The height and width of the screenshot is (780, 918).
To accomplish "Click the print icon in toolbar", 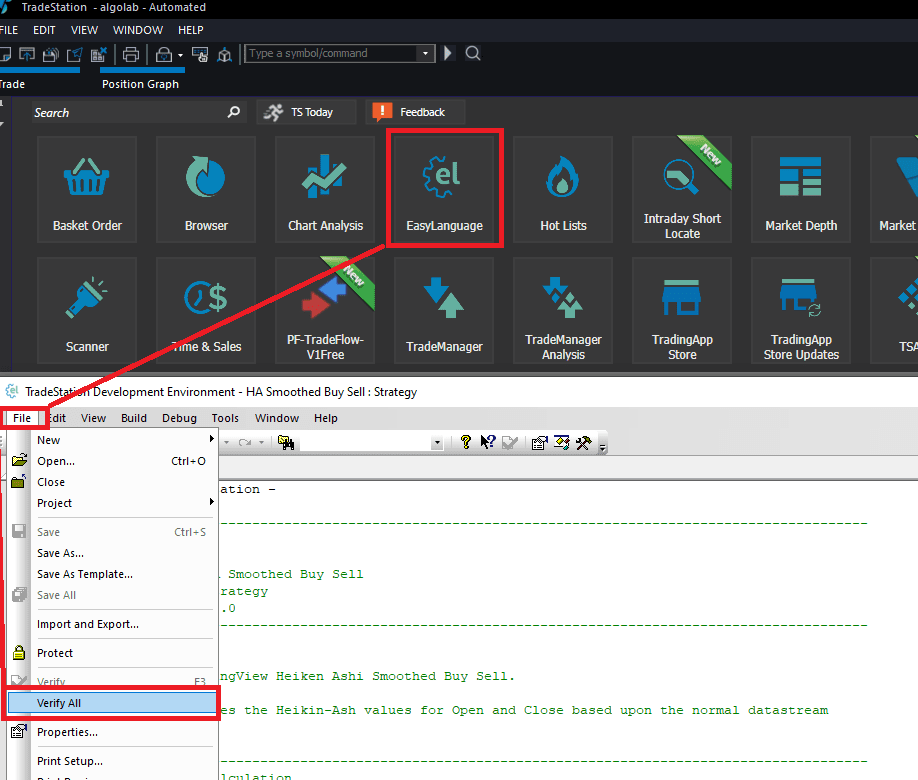I will click(129, 54).
